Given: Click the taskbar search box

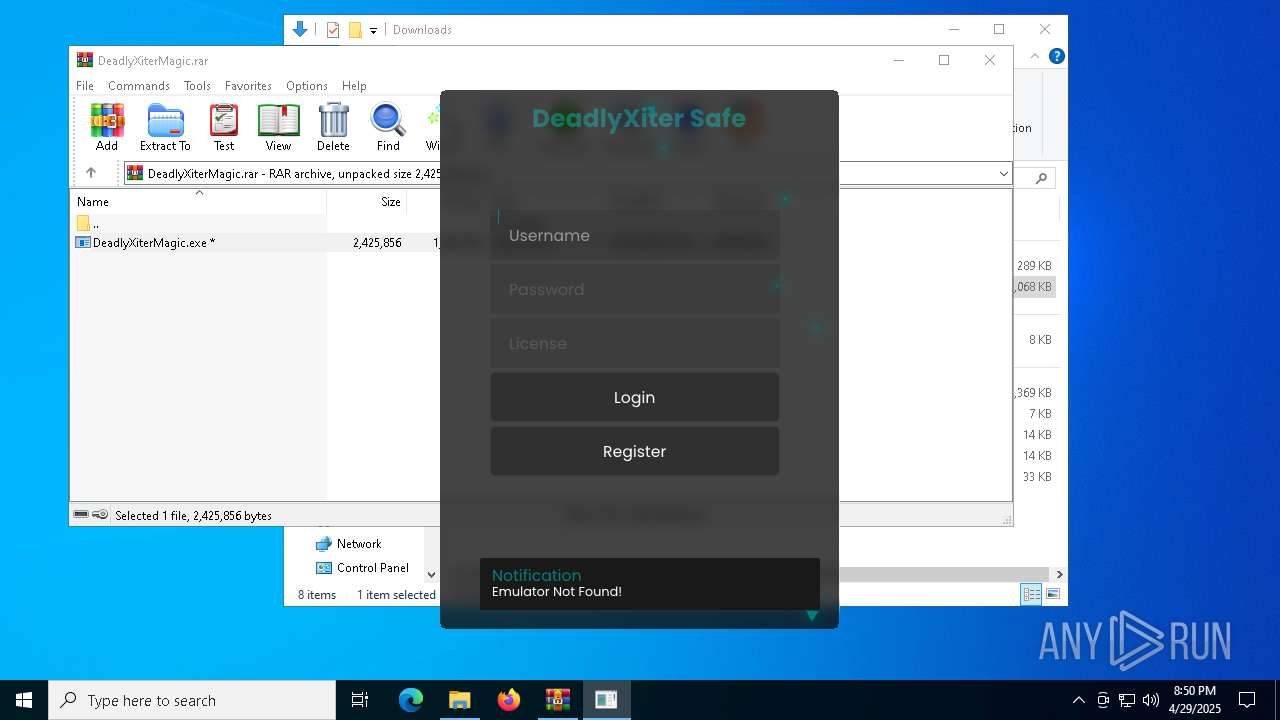Looking at the screenshot, I should pyautogui.click(x=192, y=700).
